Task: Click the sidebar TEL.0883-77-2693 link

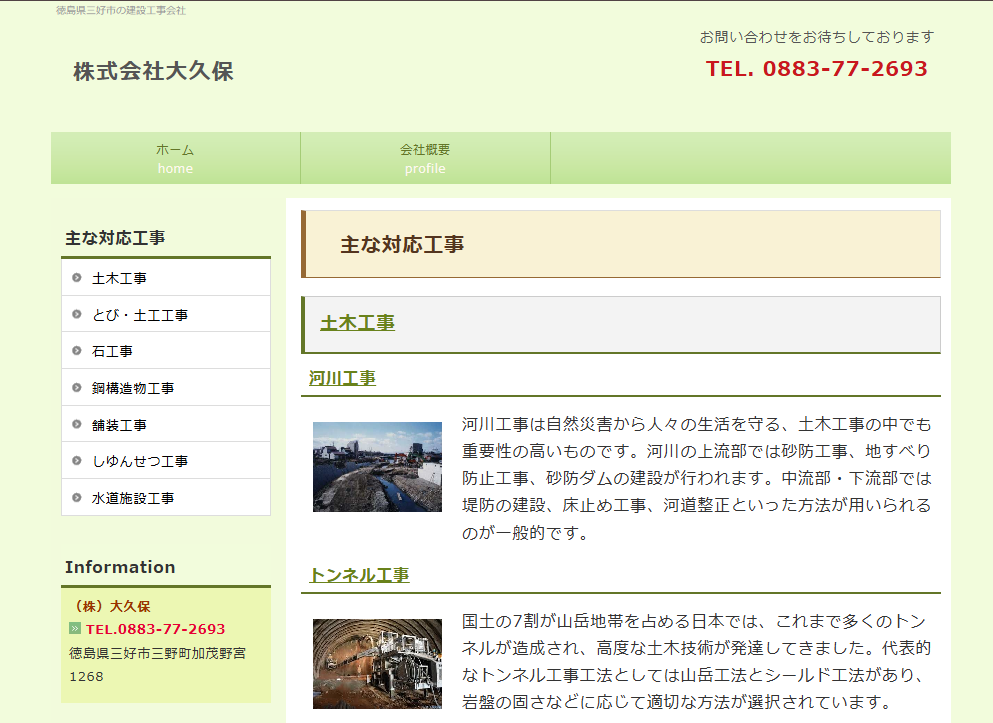Action: tap(155, 629)
